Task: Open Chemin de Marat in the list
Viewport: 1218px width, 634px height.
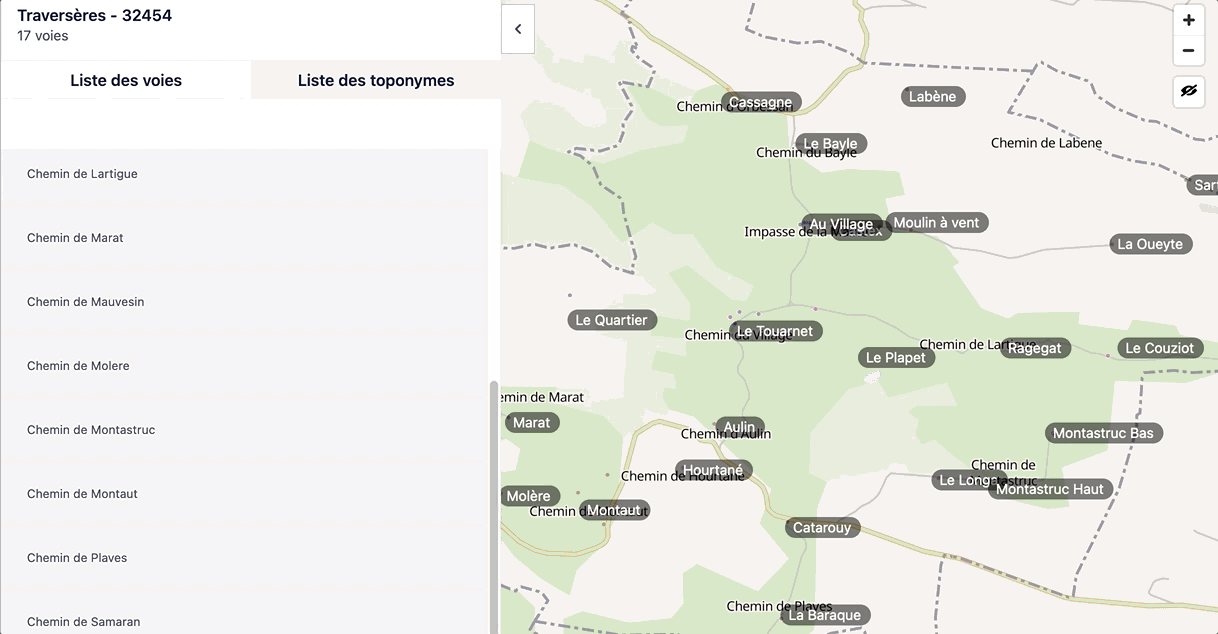Action: (75, 238)
